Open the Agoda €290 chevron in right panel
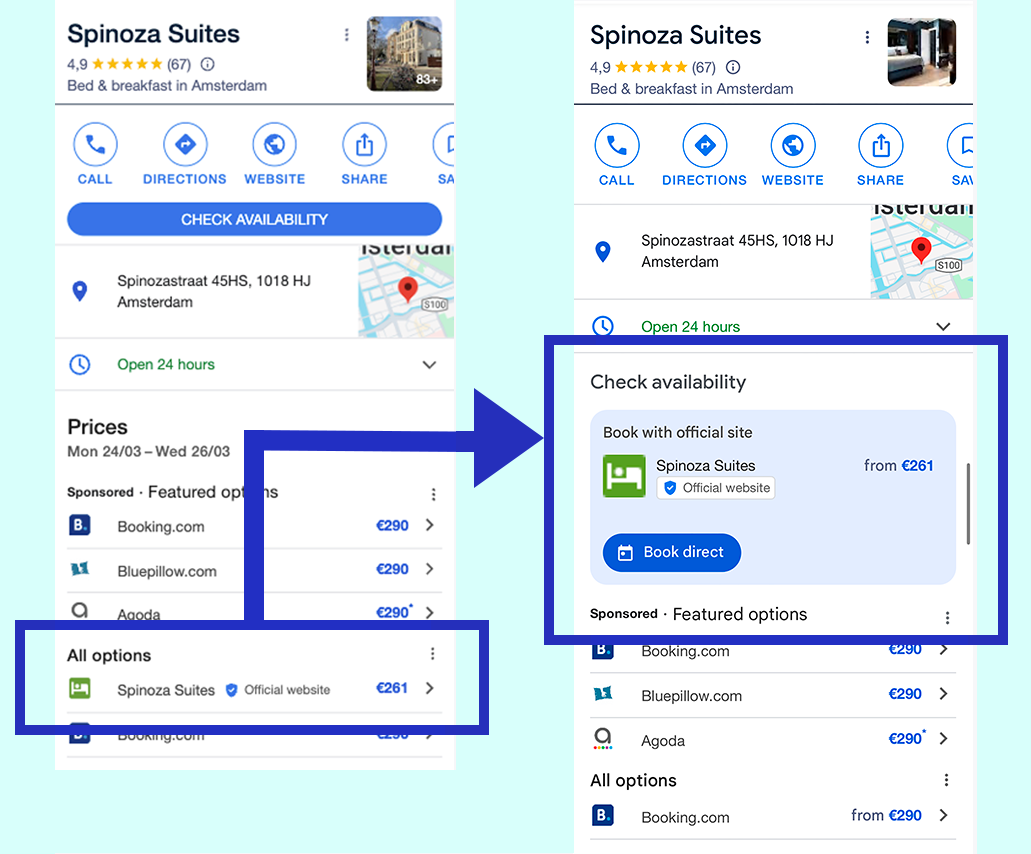The height and width of the screenshot is (854, 1031). click(943, 739)
